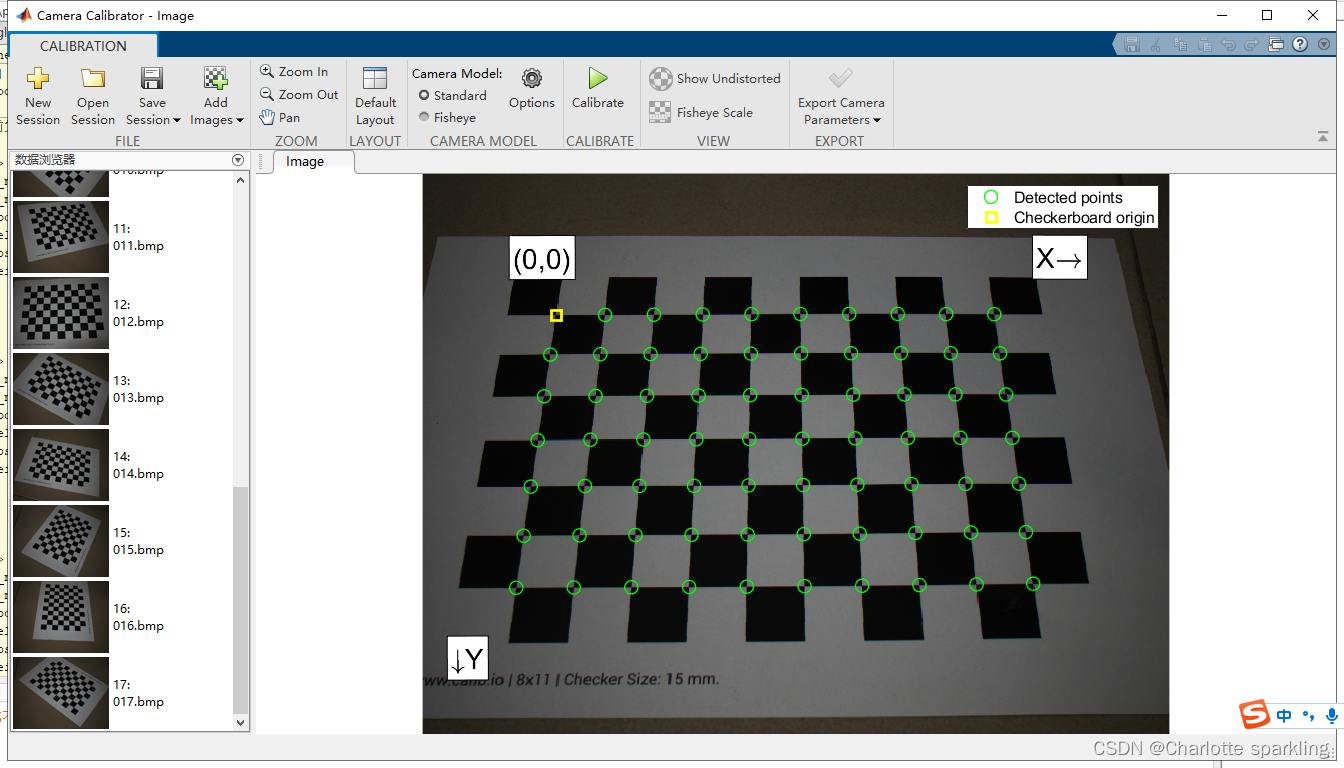Click the Save Session floppy disk icon
The image size is (1344, 768).
pos(152,79)
